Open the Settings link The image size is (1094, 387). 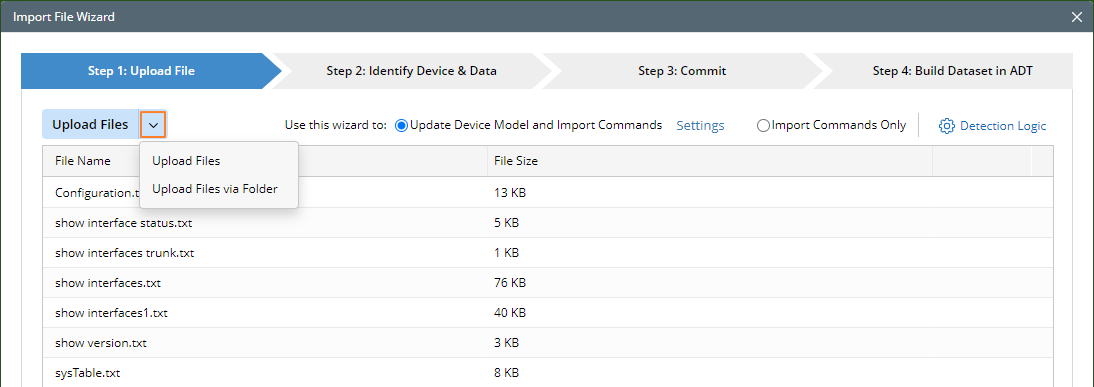700,126
